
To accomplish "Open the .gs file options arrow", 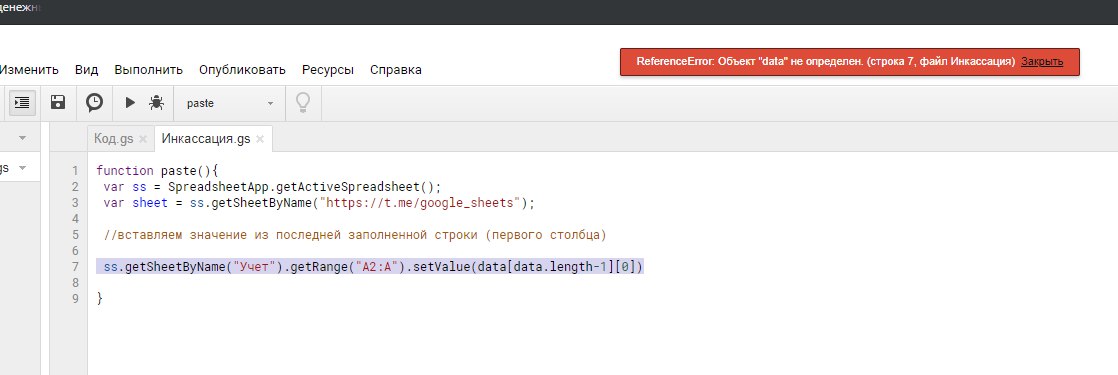I will (22, 168).
